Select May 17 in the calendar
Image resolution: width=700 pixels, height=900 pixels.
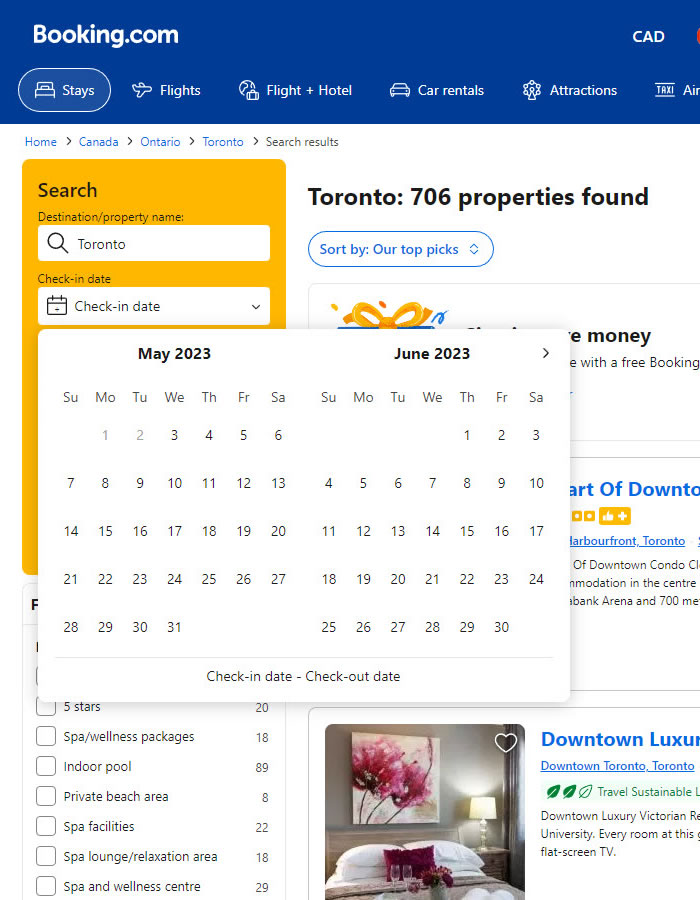[174, 531]
